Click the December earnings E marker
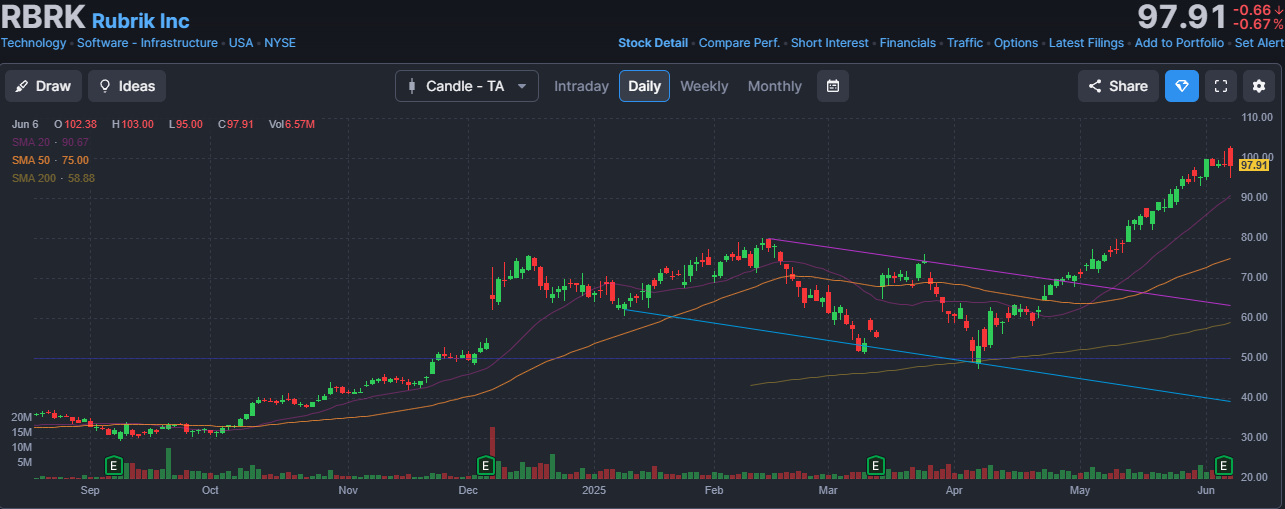1285x509 pixels. pyautogui.click(x=485, y=465)
